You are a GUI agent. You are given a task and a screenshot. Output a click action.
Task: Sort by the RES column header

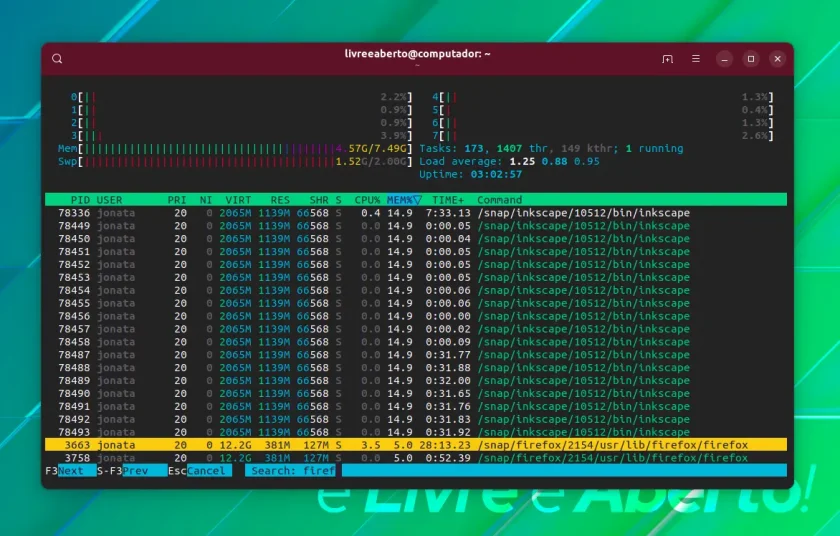(x=280, y=200)
